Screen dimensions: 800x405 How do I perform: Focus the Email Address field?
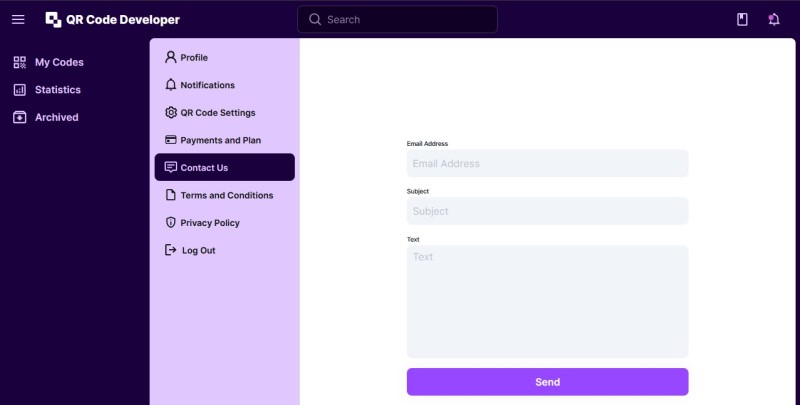[547, 163]
